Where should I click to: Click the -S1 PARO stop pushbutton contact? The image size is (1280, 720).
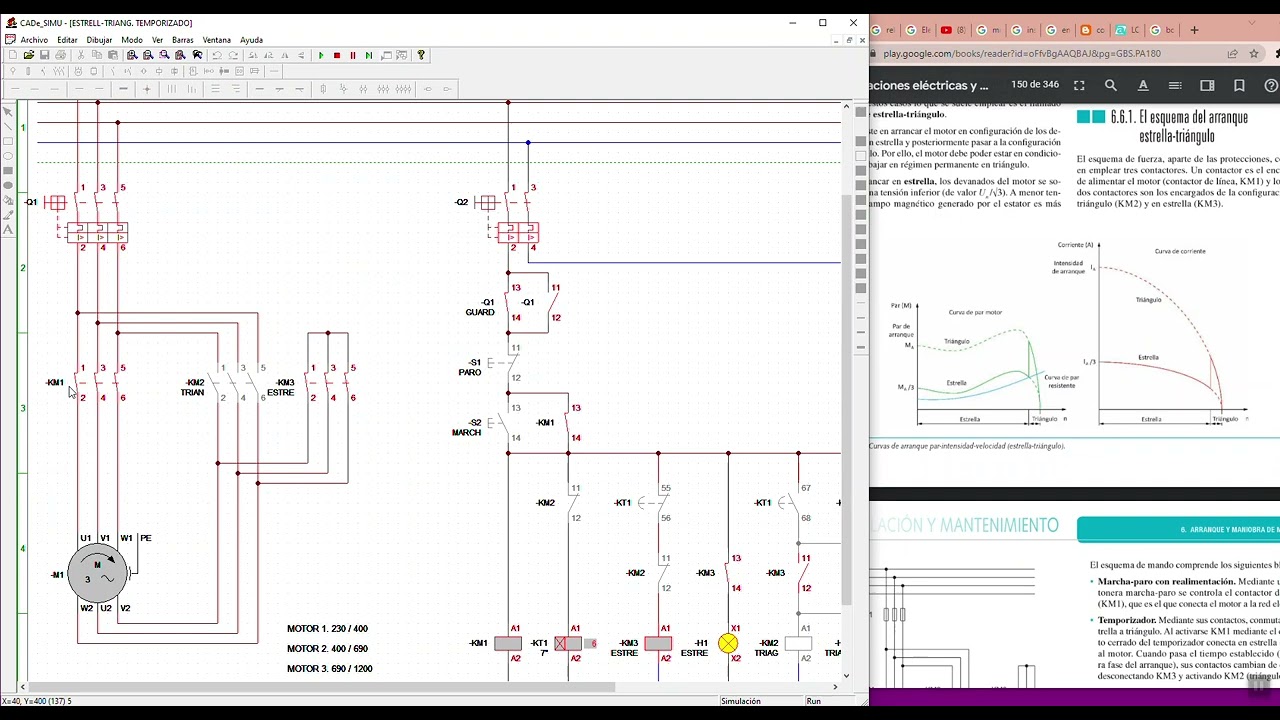[x=502, y=363]
